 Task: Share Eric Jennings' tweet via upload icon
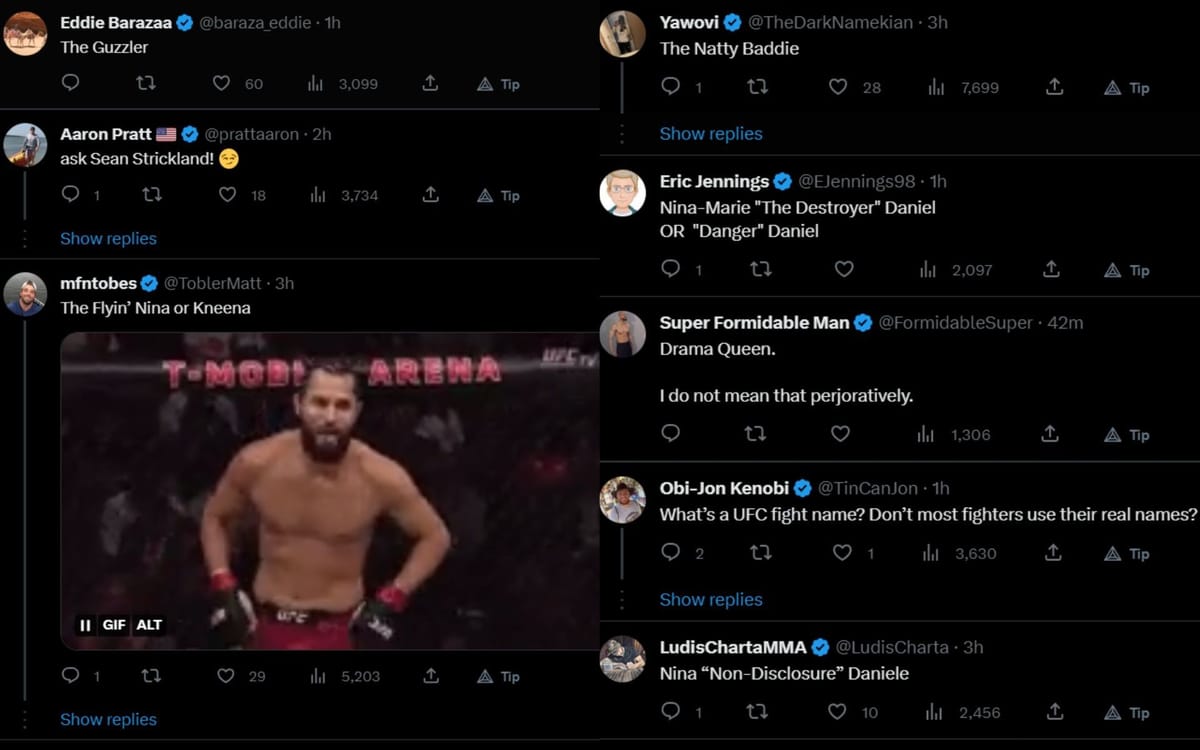pyautogui.click(x=1051, y=269)
